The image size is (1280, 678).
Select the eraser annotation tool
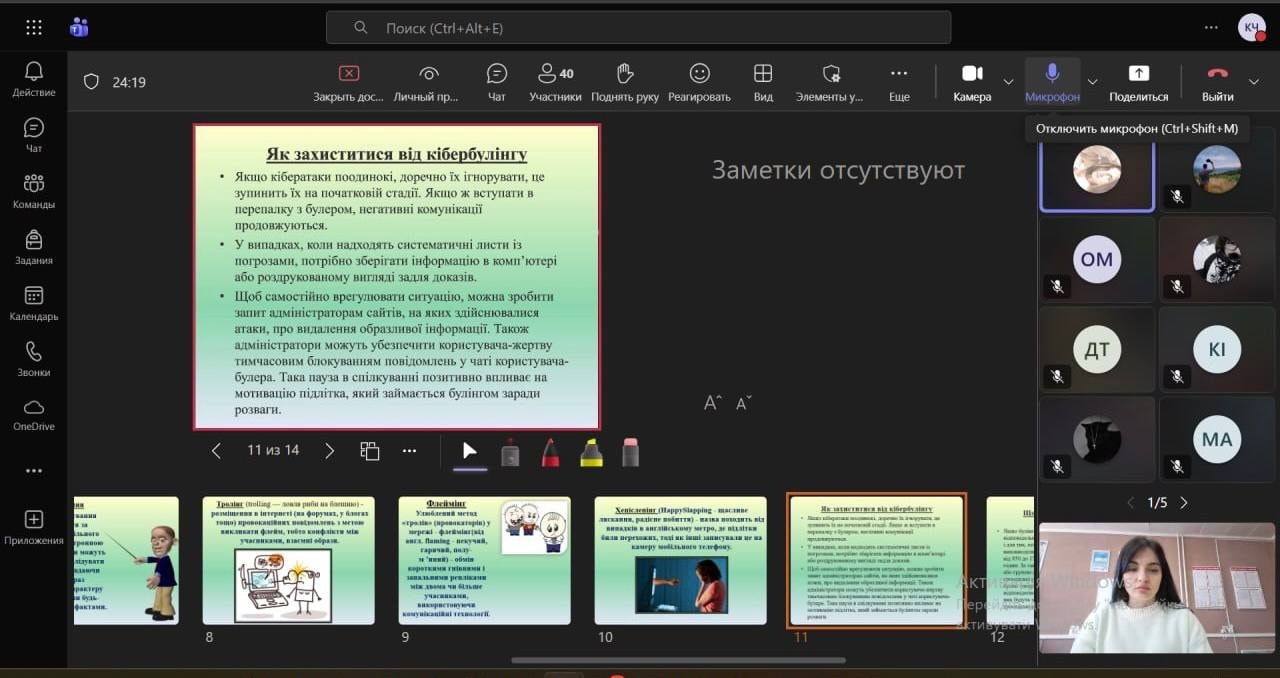click(x=630, y=452)
